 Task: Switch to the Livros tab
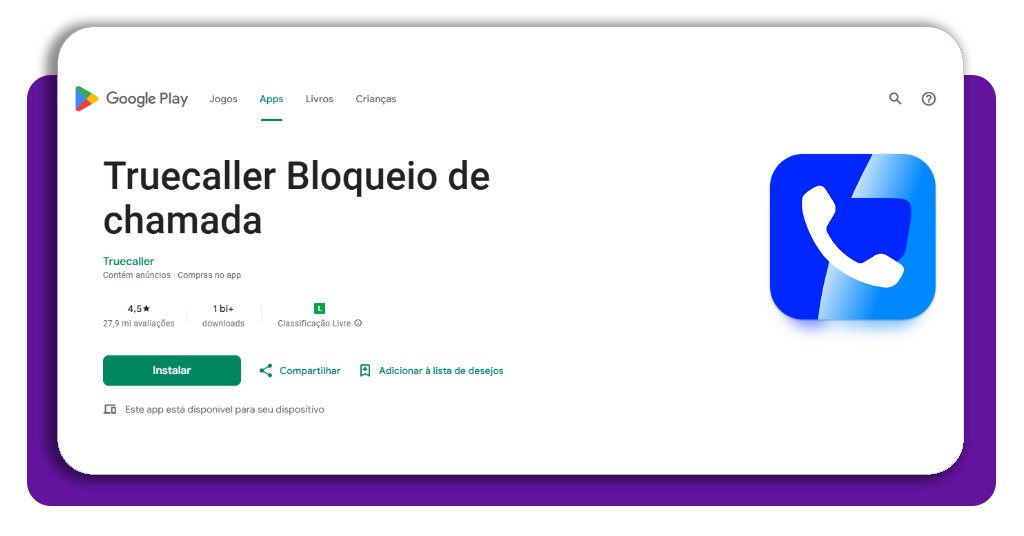click(x=319, y=99)
